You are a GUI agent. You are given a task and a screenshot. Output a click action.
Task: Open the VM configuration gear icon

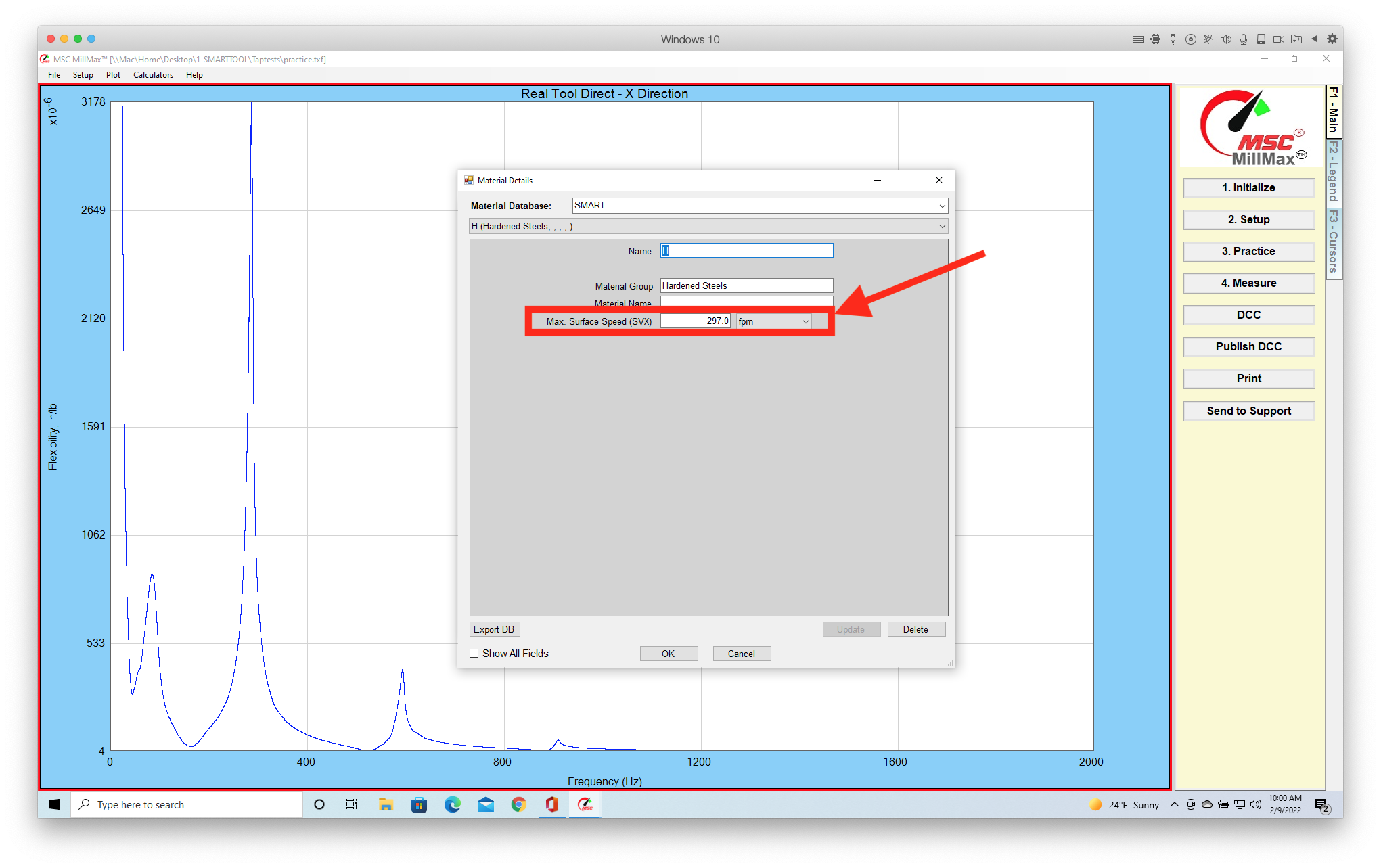coord(1332,39)
